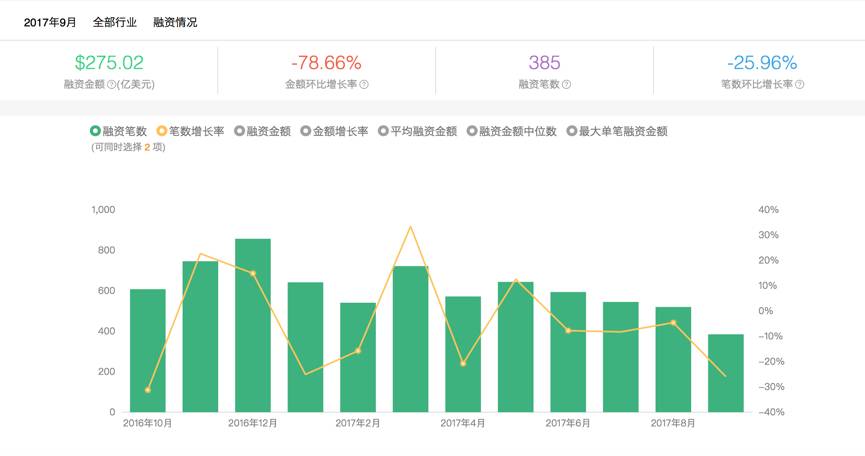Click the 2017年8月 axis label
The width and height of the screenshot is (865, 456).
tap(673, 423)
